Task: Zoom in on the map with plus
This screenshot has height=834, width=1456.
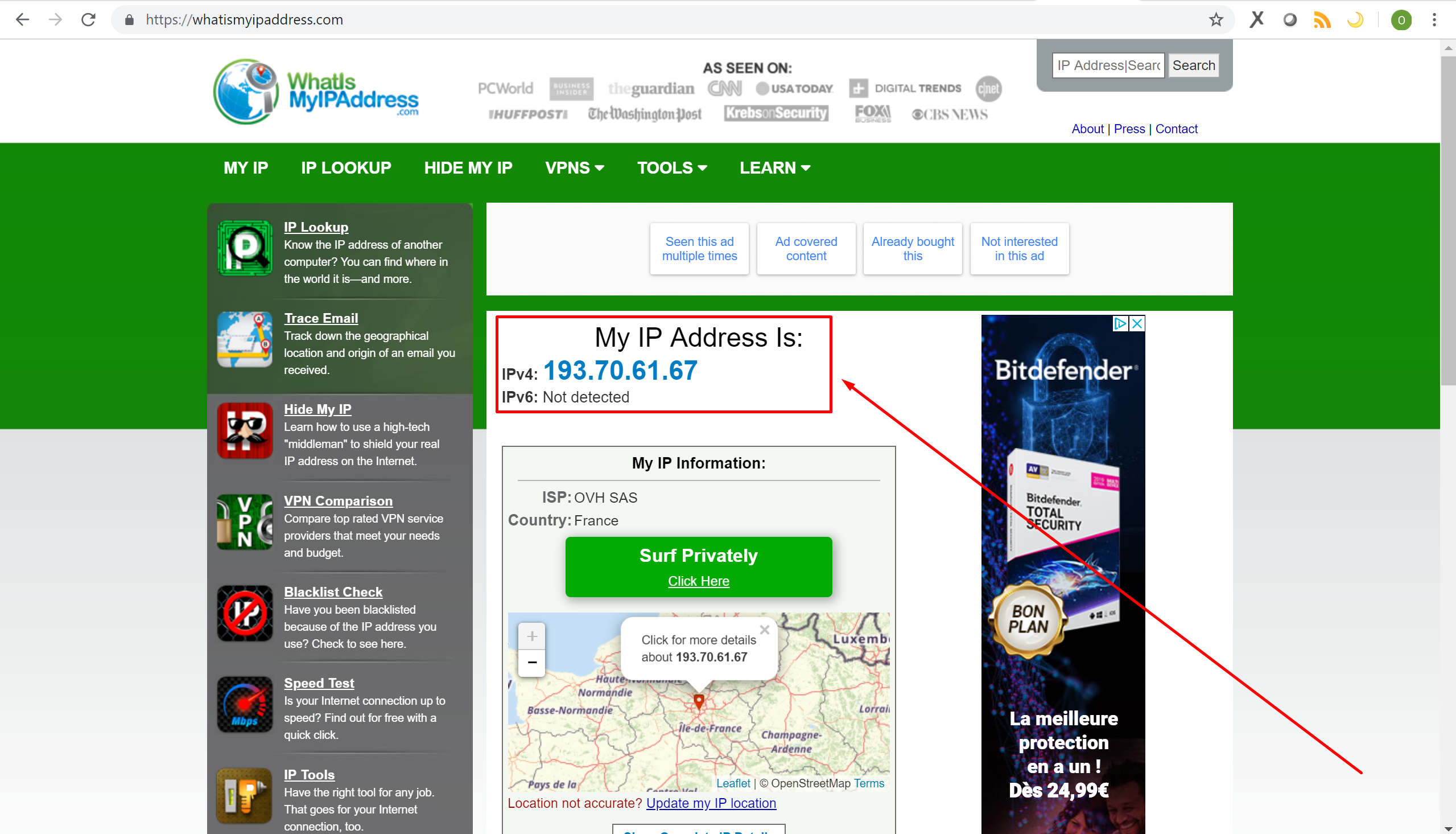Action: coord(531,636)
